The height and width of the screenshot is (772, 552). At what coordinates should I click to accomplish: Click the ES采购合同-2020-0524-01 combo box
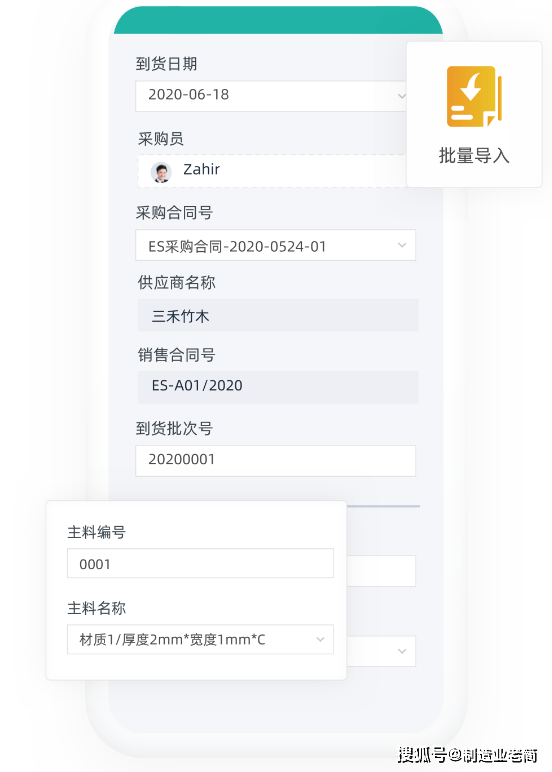click(275, 245)
